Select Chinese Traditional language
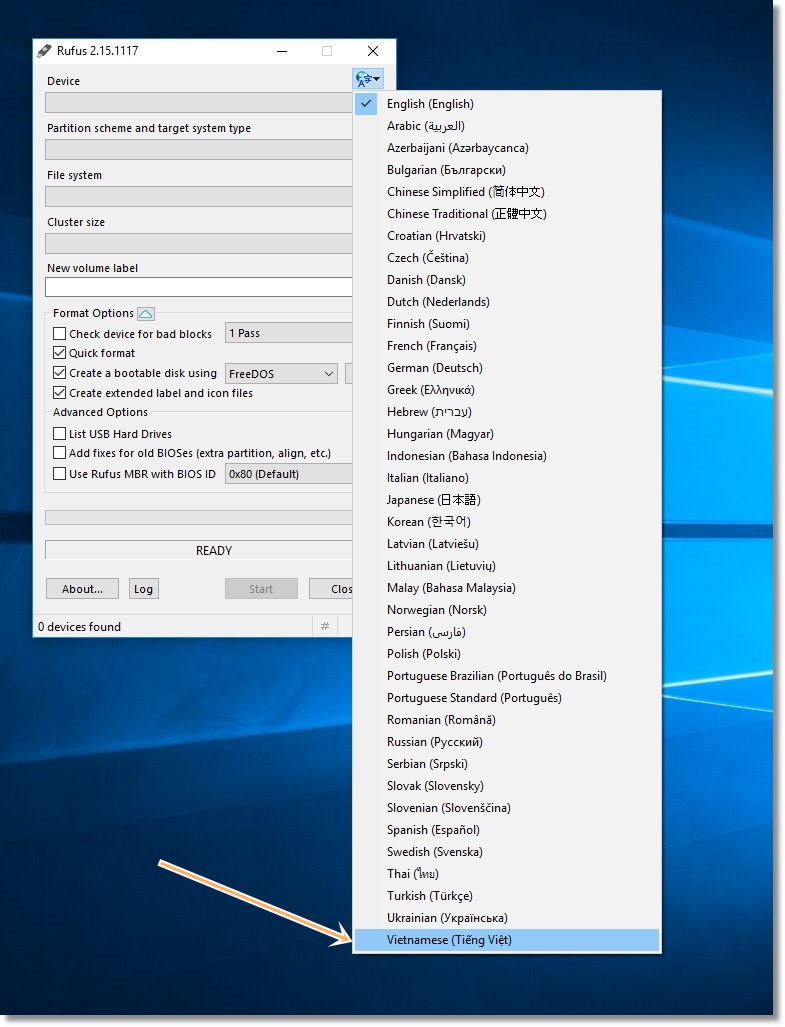 click(507, 214)
